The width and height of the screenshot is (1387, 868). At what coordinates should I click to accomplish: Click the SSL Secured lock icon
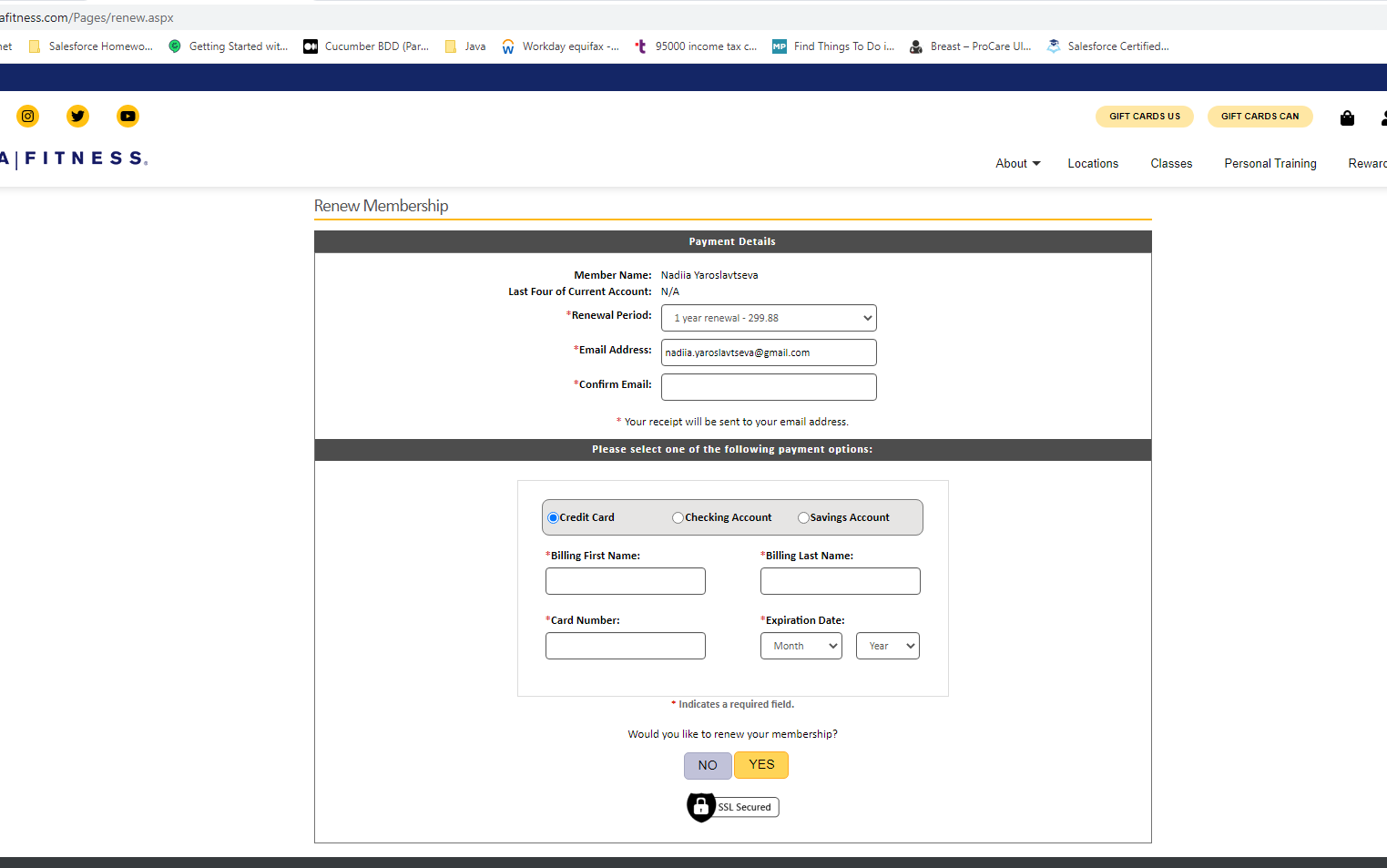pos(701,807)
